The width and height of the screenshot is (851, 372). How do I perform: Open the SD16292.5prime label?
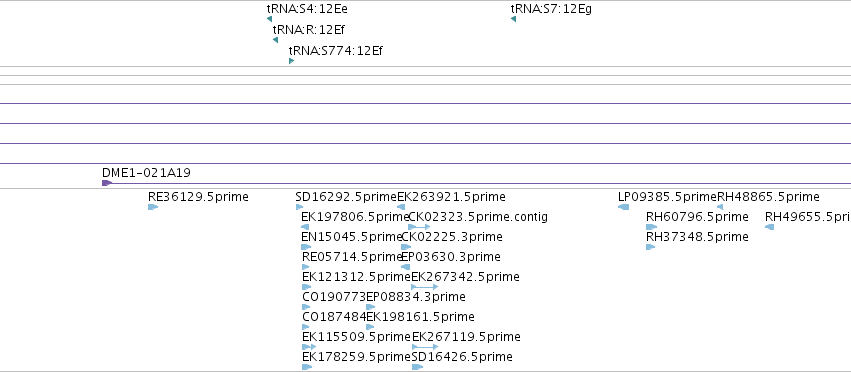(x=346, y=197)
